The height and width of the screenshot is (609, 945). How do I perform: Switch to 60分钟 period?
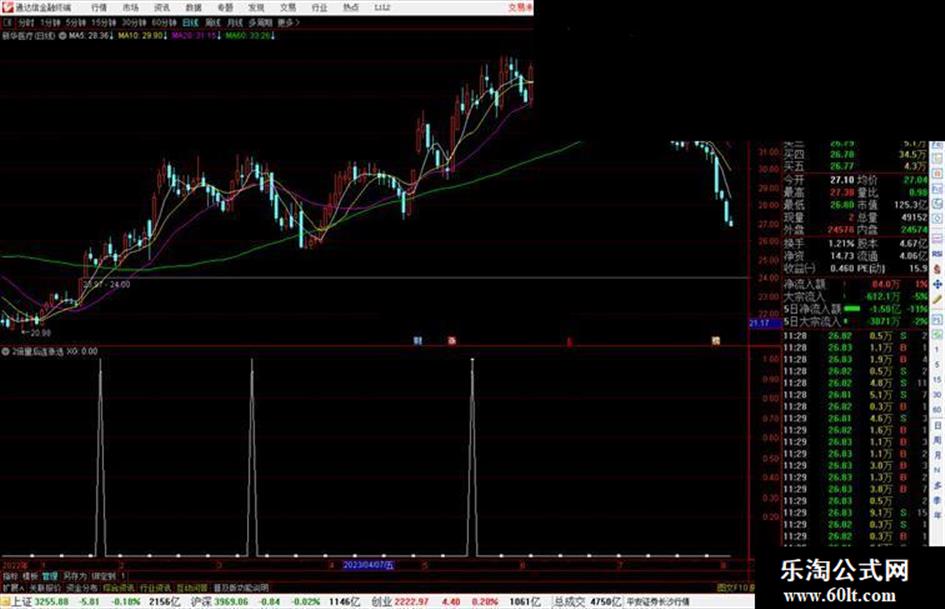(163, 22)
